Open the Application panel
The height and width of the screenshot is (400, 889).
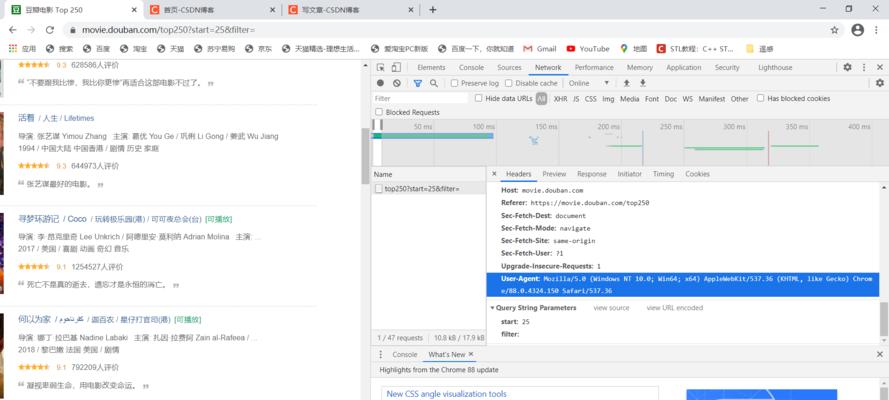click(684, 67)
